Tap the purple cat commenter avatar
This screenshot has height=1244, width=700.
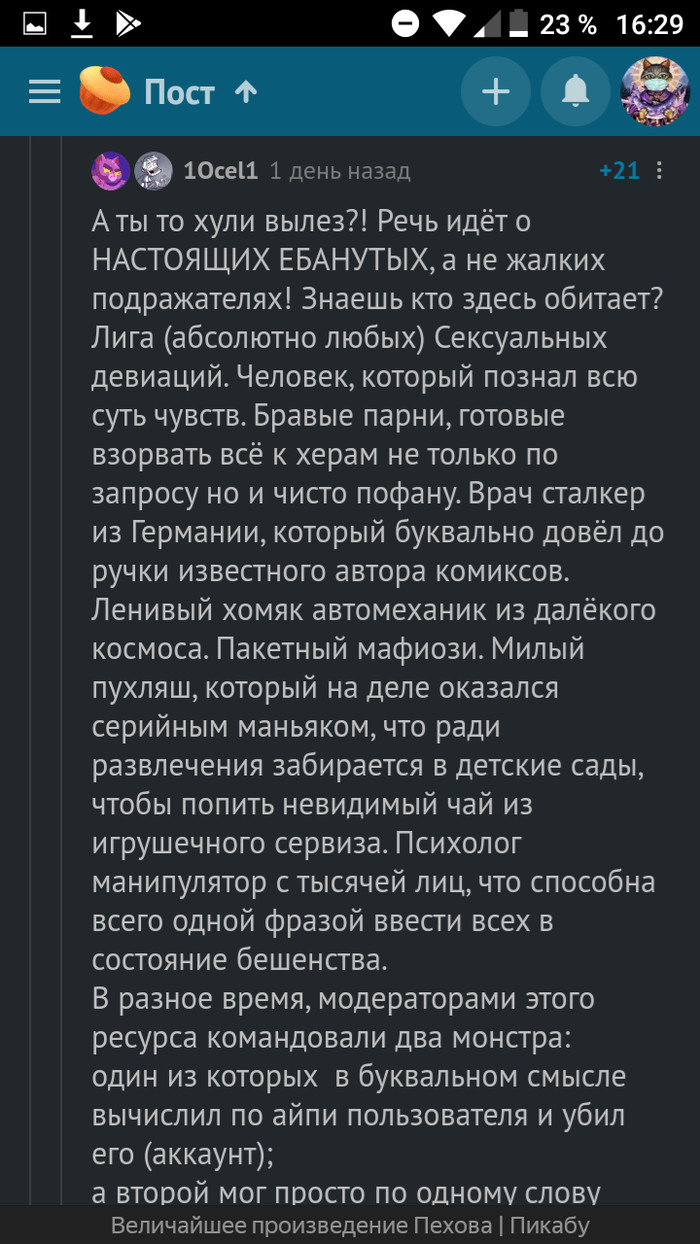[x=110, y=171]
